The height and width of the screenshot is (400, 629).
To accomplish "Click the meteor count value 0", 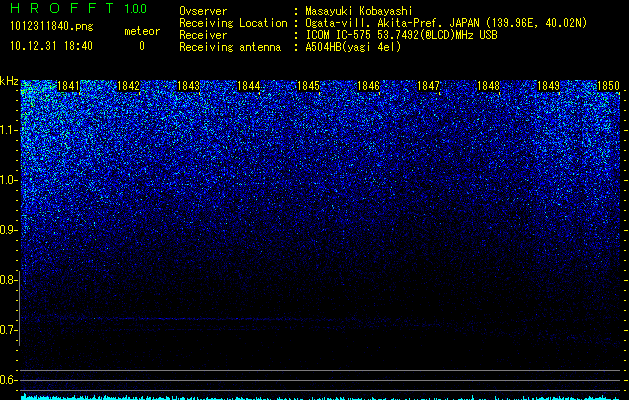I will point(142,46).
